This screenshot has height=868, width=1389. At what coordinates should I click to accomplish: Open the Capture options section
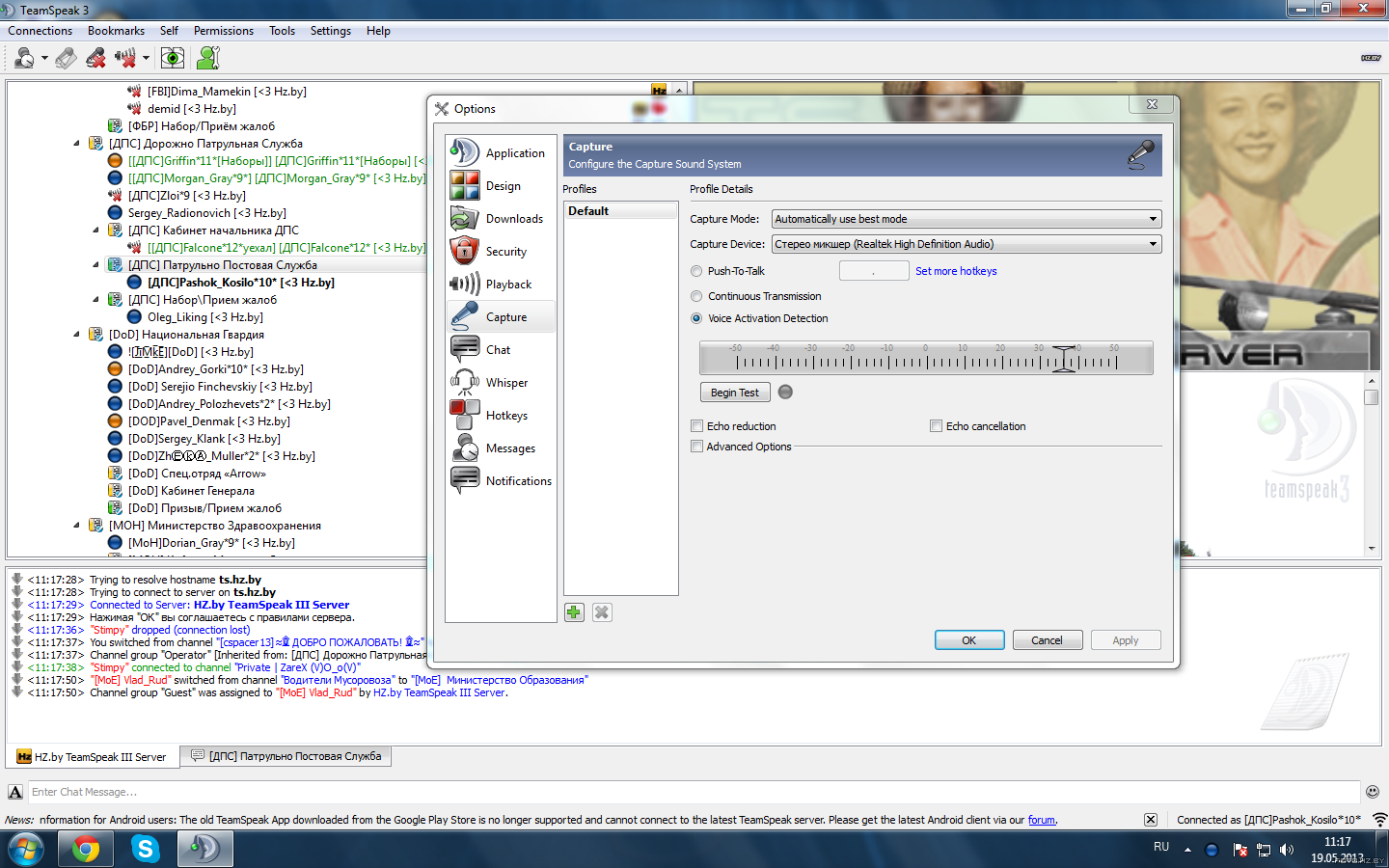point(502,316)
